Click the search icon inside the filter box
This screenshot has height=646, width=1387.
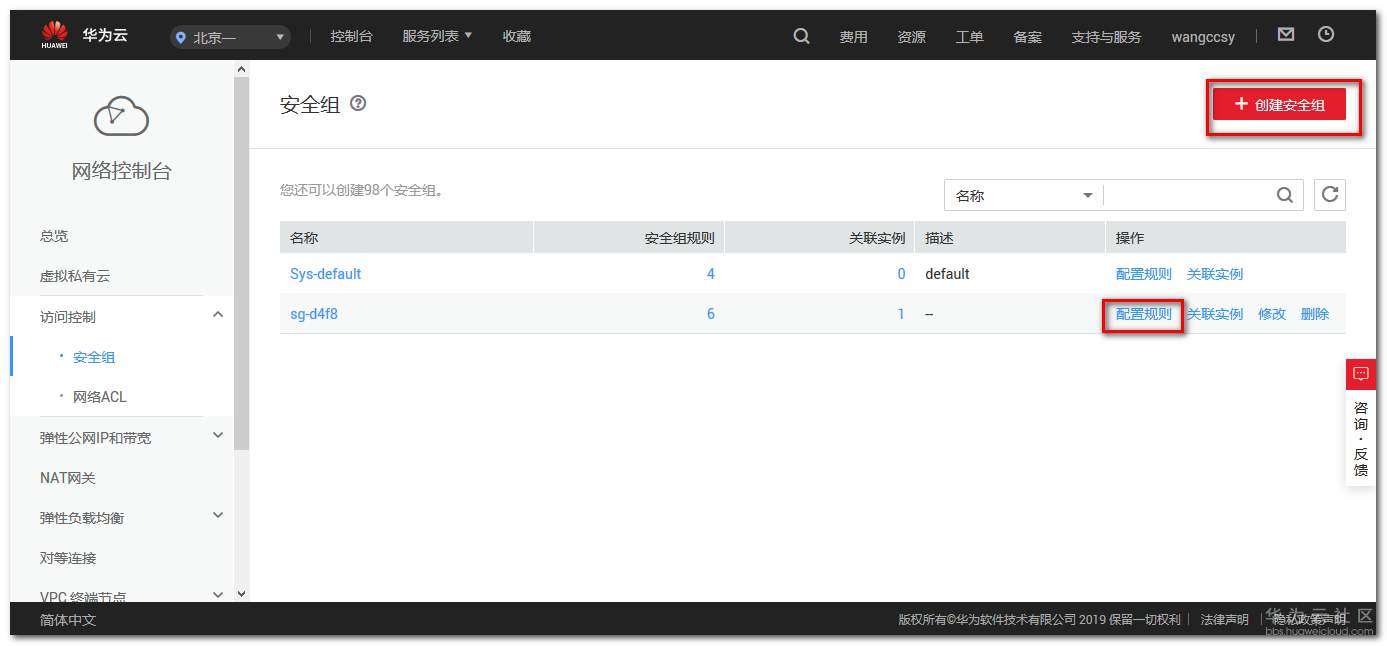click(1285, 195)
